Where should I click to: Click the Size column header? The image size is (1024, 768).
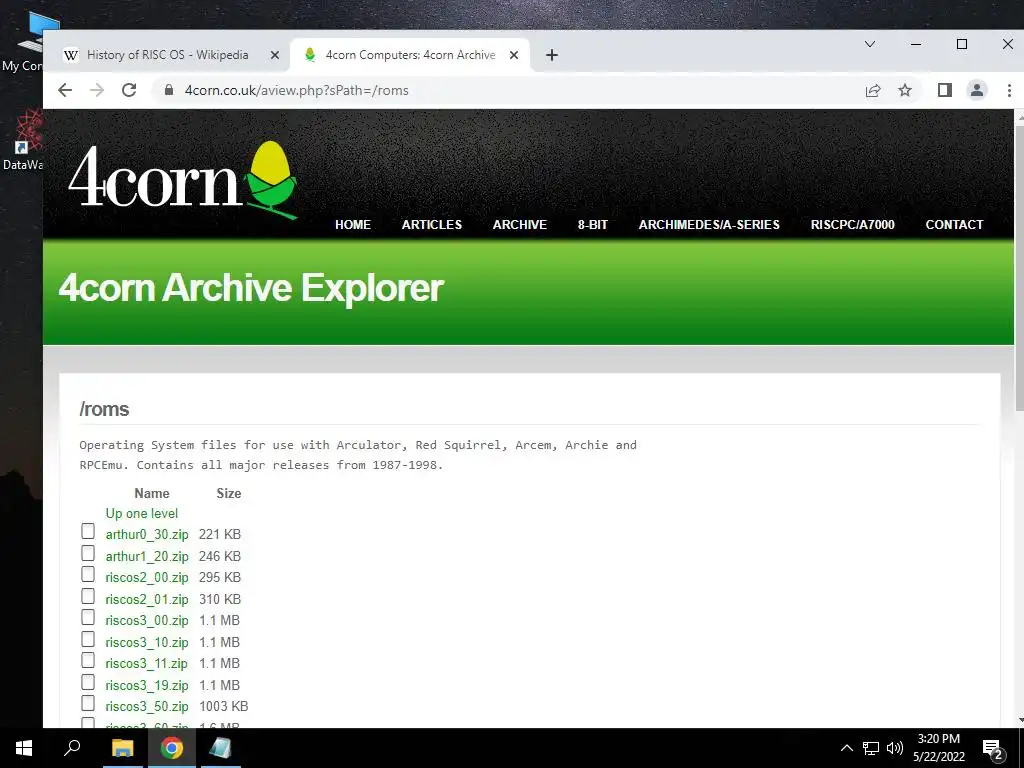click(x=229, y=493)
